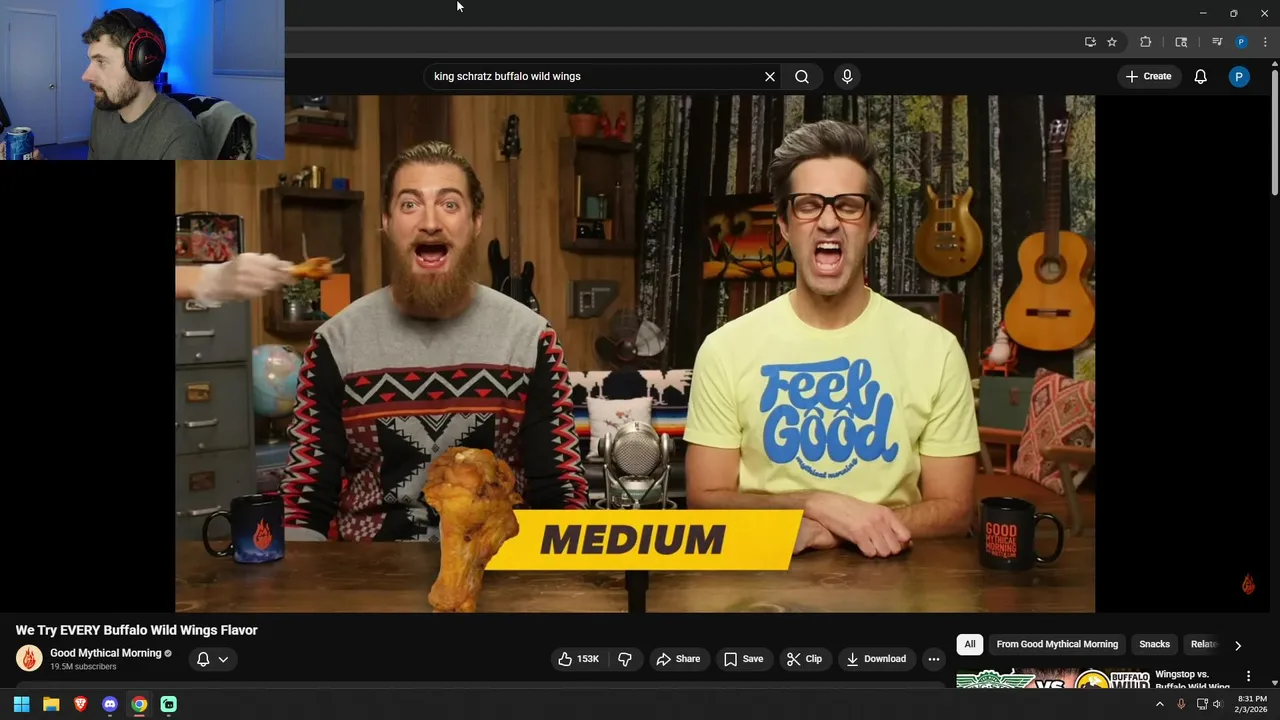Dislike the video with thumbs down
Screen dimensions: 1280x720
click(625, 659)
